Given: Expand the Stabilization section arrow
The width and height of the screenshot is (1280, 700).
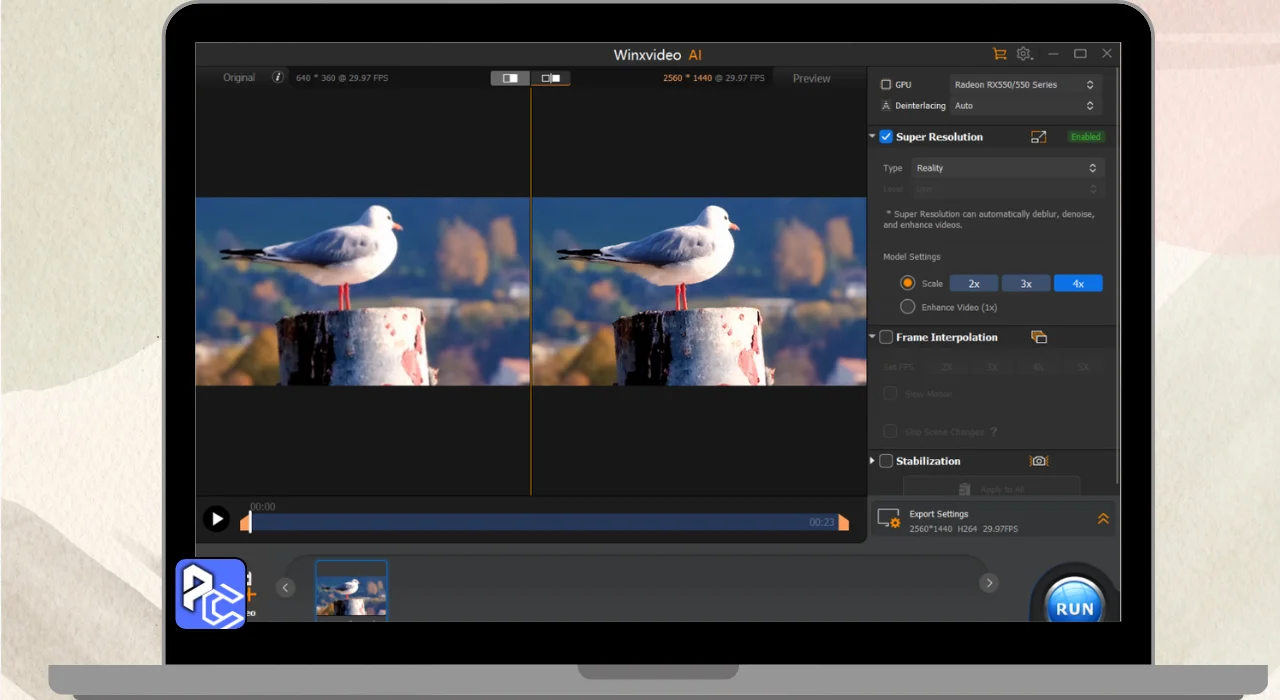Looking at the screenshot, I should 873,461.
